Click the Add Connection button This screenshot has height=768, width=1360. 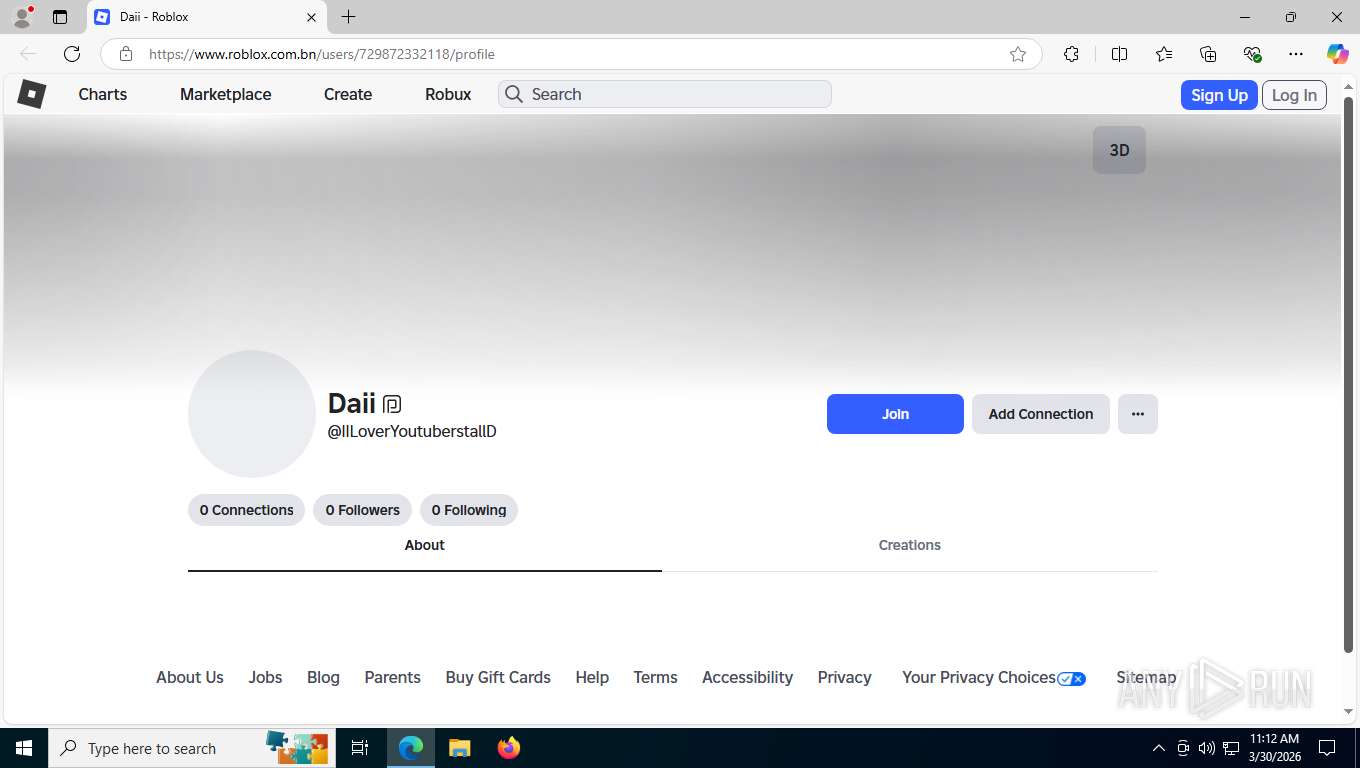(x=1041, y=414)
